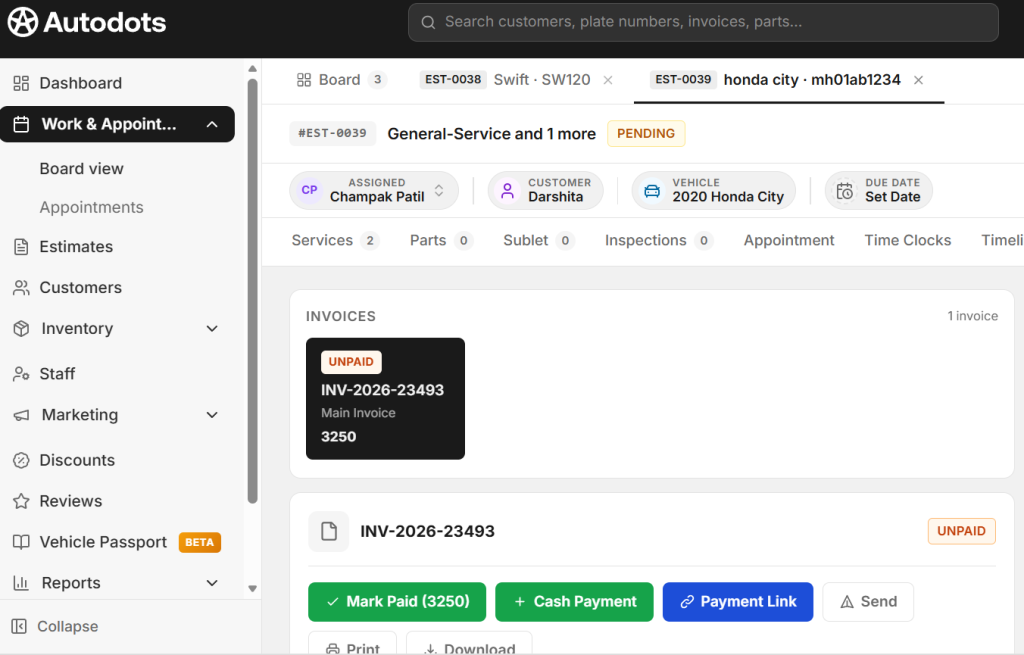The image size is (1024, 655).
Task: Click the Autodots logo icon
Action: 20,21
